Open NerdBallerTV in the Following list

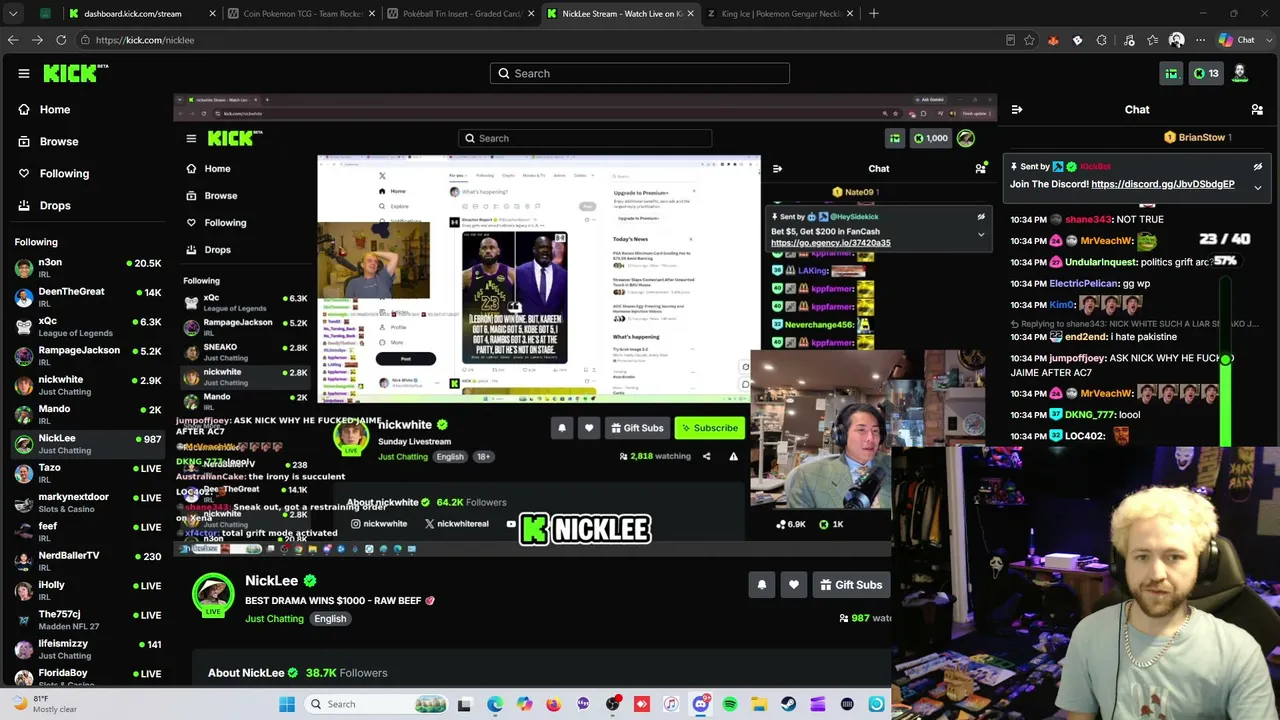coord(87,561)
